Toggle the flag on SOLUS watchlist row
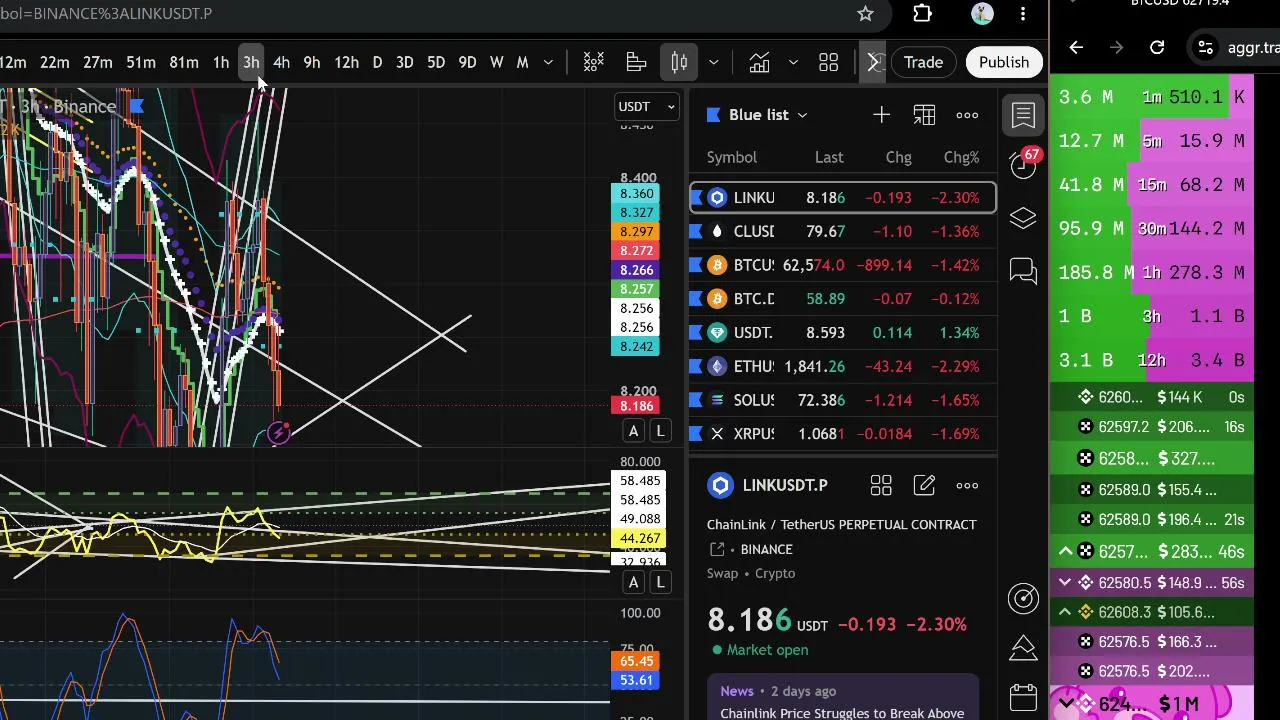The image size is (1280, 720). click(698, 400)
